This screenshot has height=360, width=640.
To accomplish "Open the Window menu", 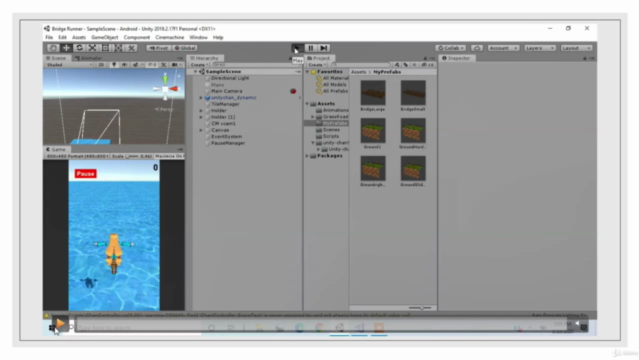I will point(198,38).
